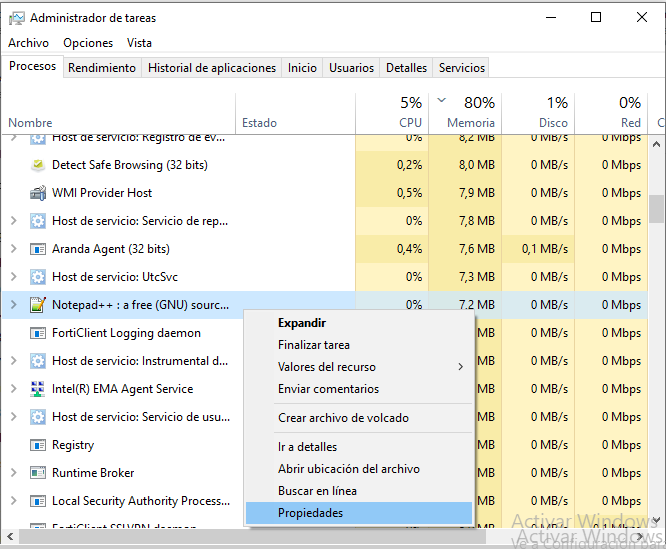The width and height of the screenshot is (666, 549).
Task: Switch to Historial de aplicaciones tab
Action: click(x=212, y=68)
